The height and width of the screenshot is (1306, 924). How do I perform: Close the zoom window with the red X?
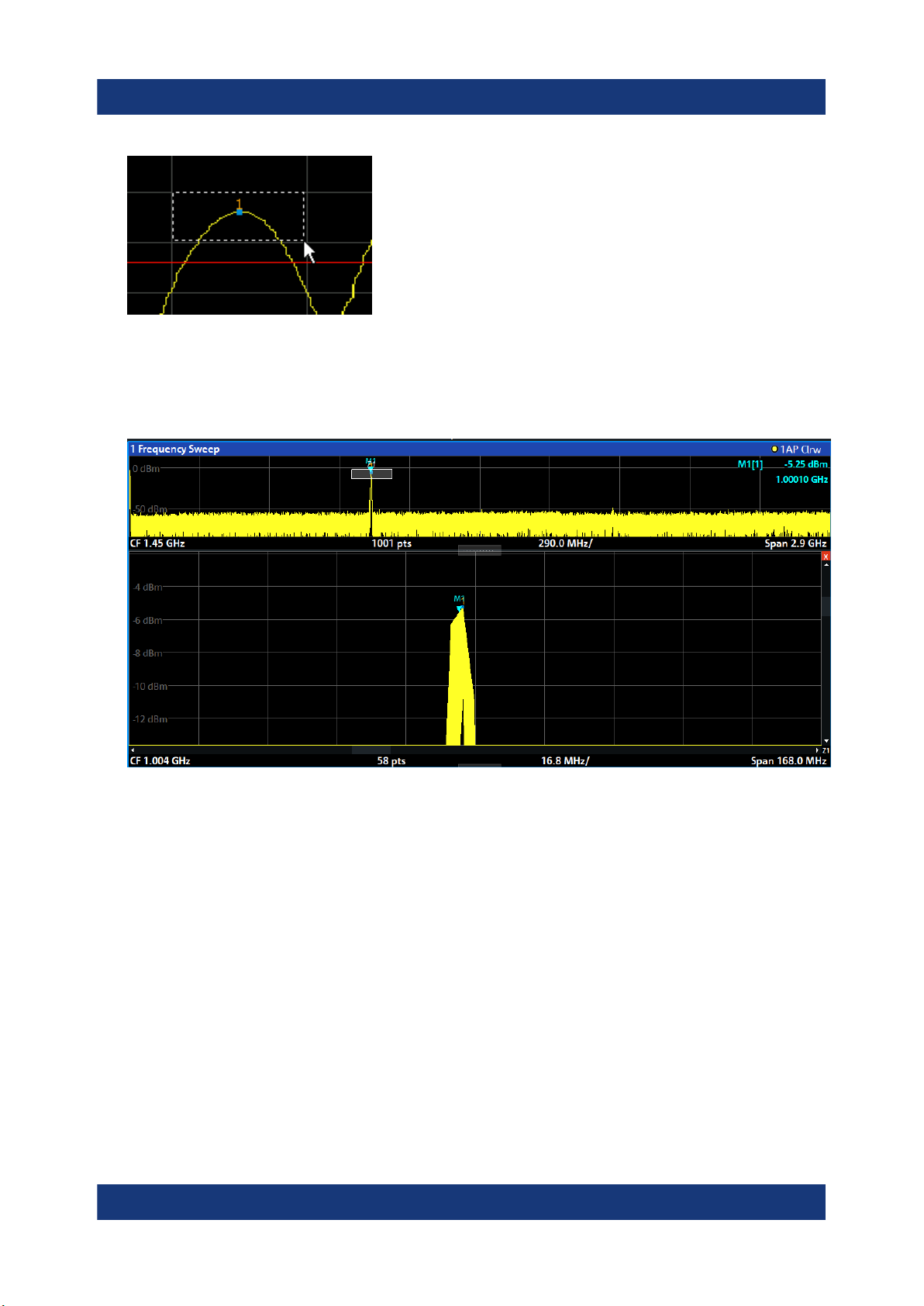(826, 557)
